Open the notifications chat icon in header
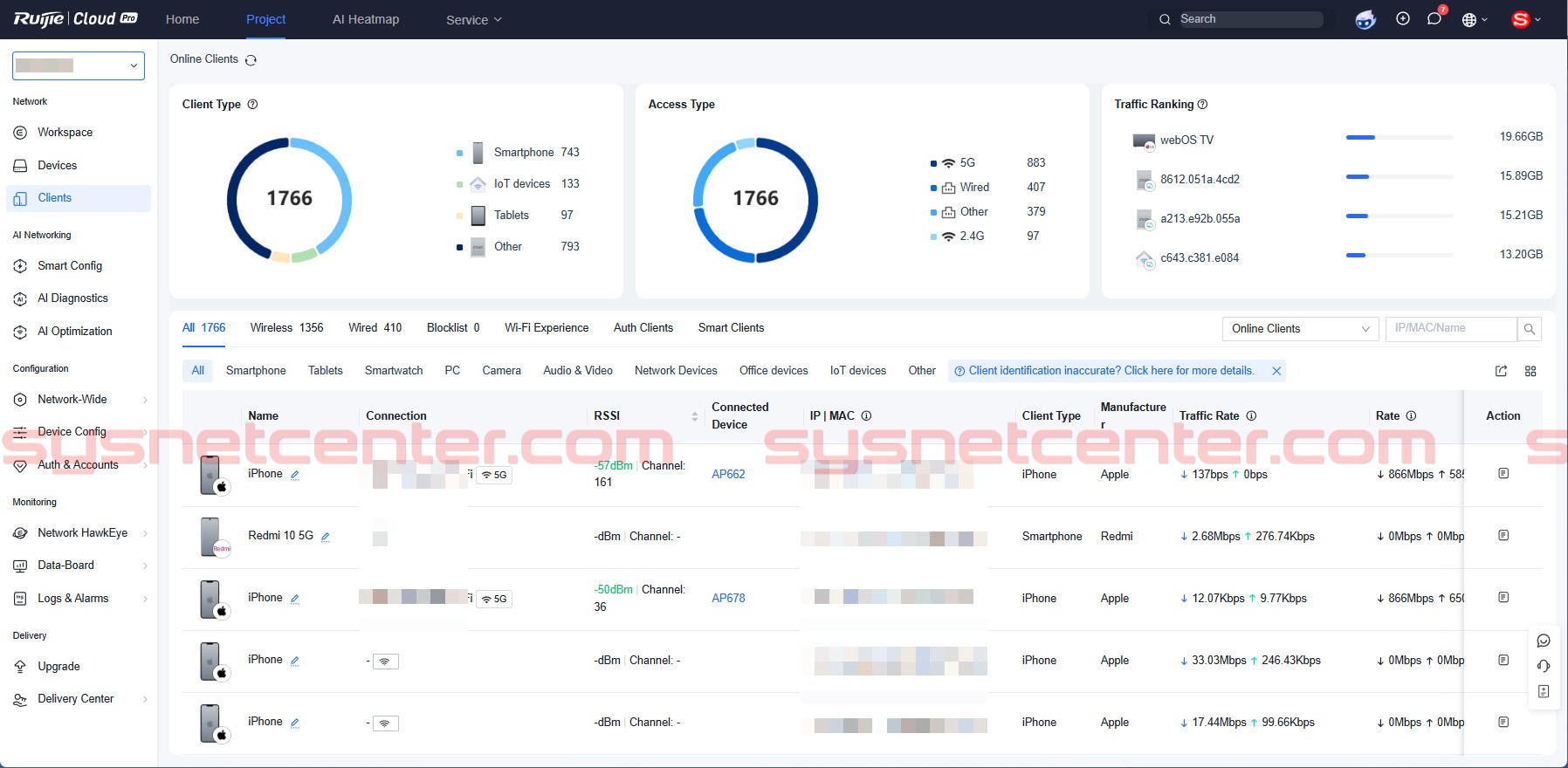Screen dimensions: 1568x768 click(1434, 19)
